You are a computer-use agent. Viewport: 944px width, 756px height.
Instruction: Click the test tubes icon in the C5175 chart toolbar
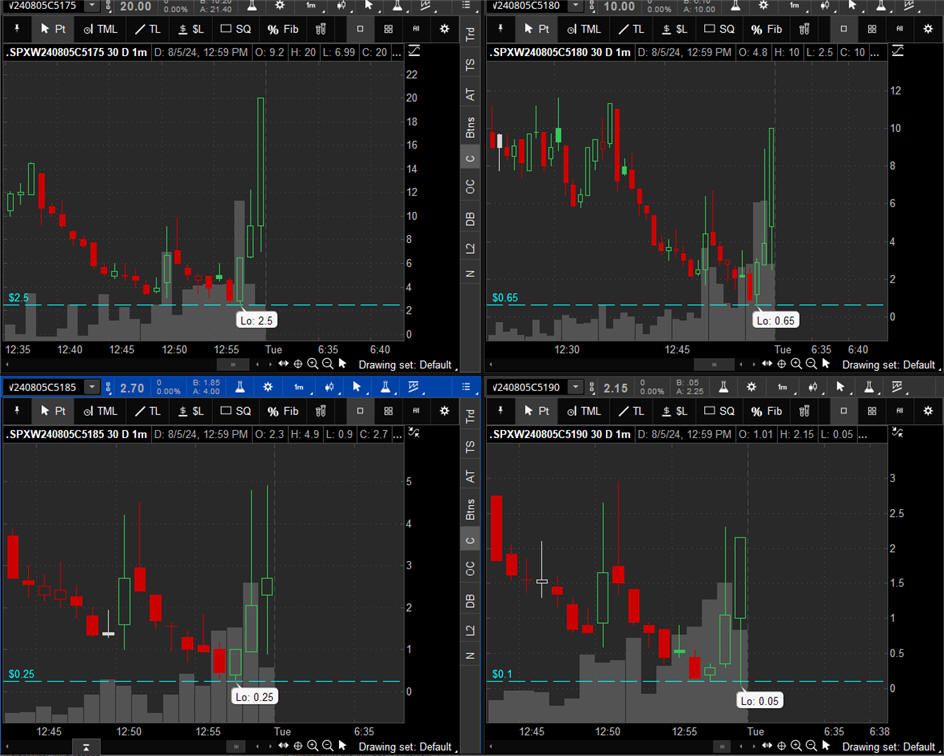(320, 29)
